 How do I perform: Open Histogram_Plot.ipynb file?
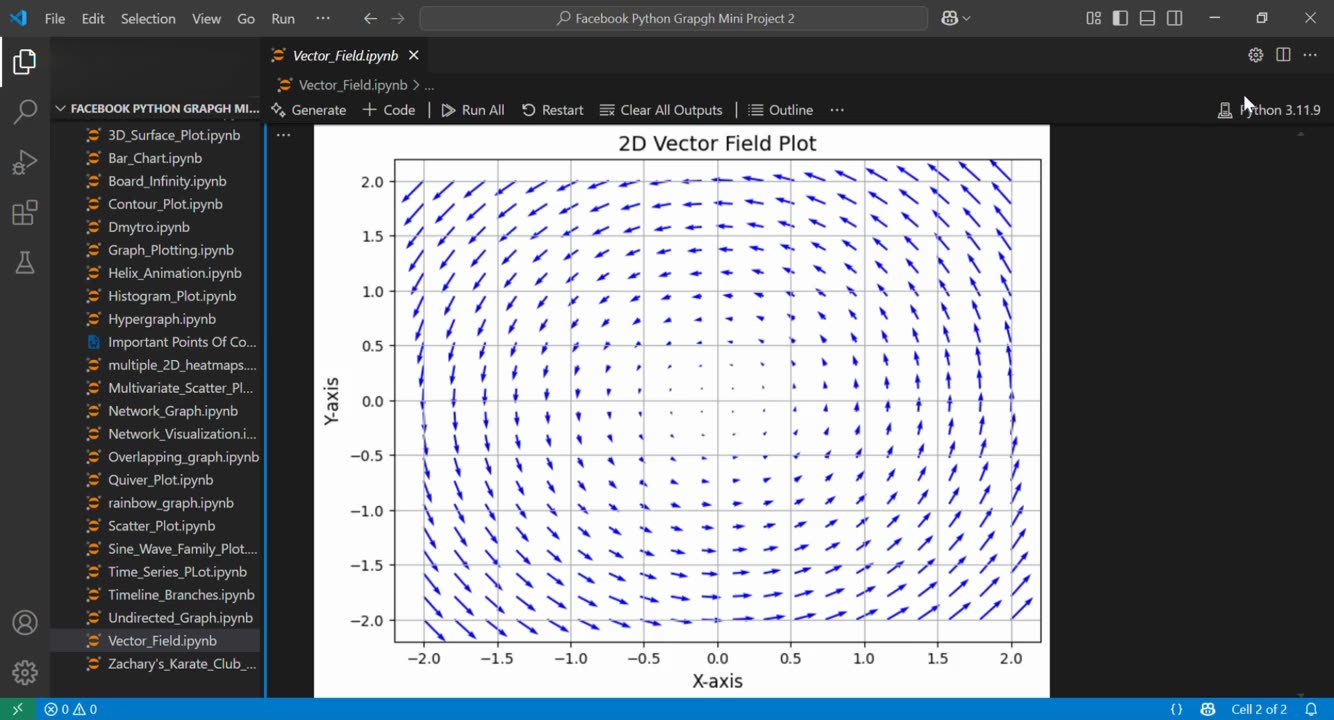(172, 296)
